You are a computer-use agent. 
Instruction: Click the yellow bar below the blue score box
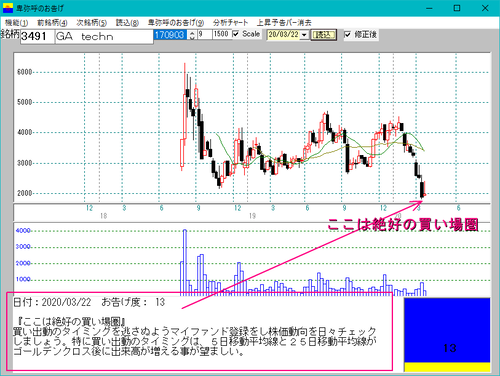pos(447,367)
